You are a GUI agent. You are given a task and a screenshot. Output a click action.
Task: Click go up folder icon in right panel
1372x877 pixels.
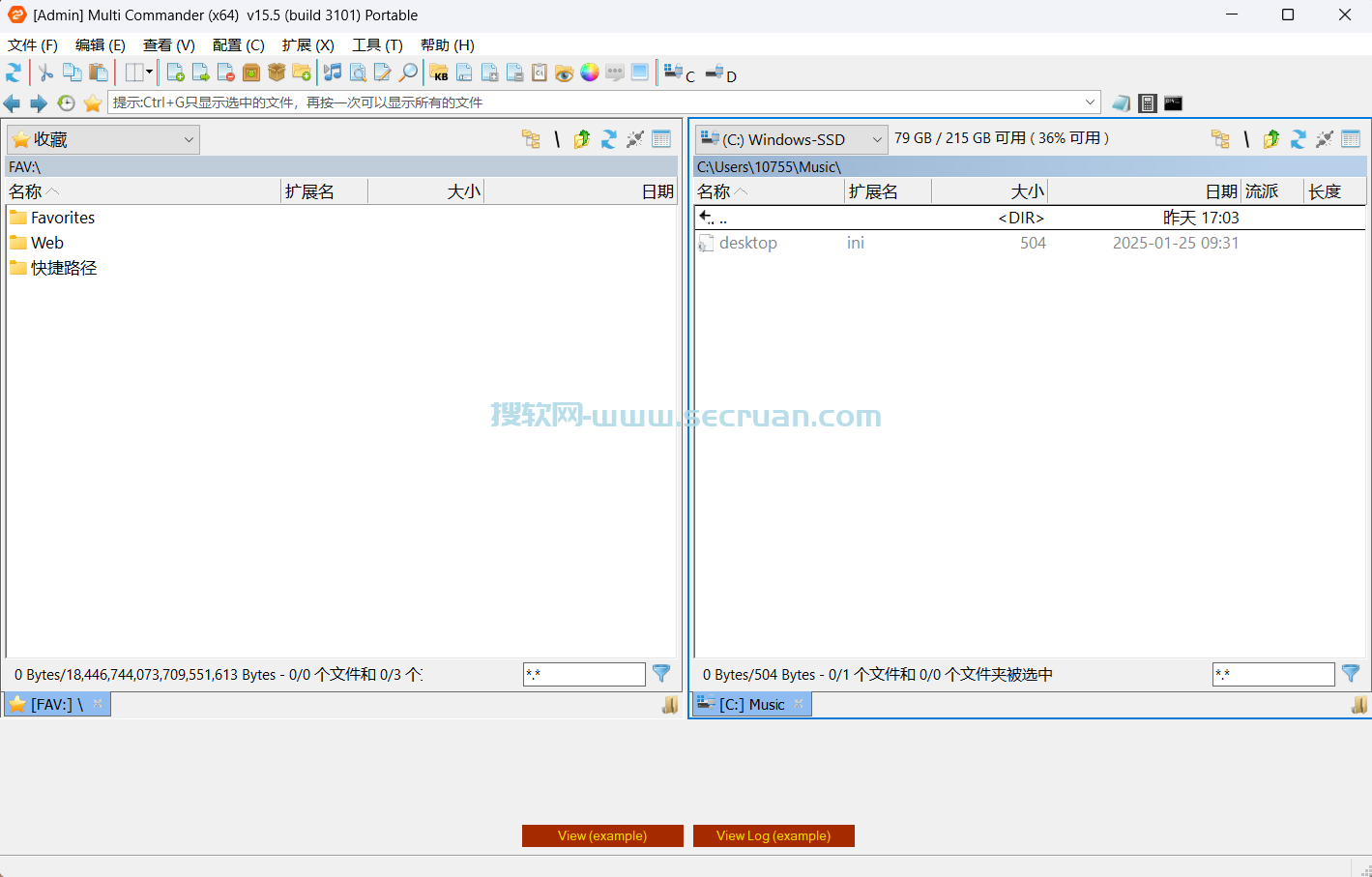[x=1271, y=139]
